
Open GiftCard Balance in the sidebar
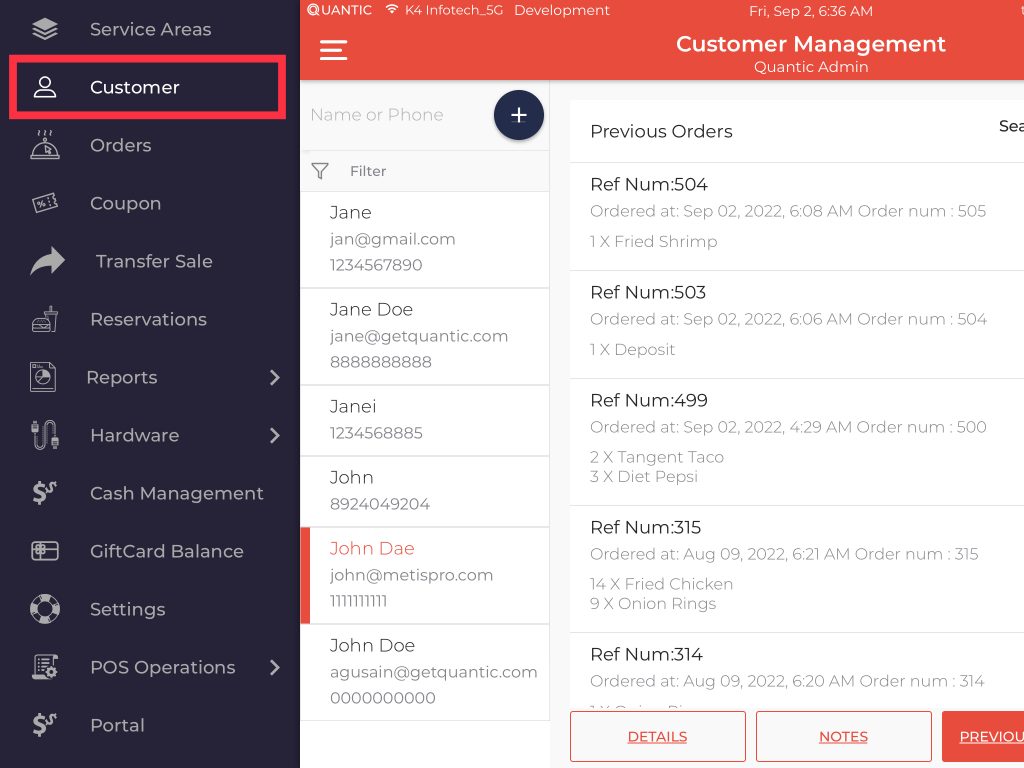166,551
